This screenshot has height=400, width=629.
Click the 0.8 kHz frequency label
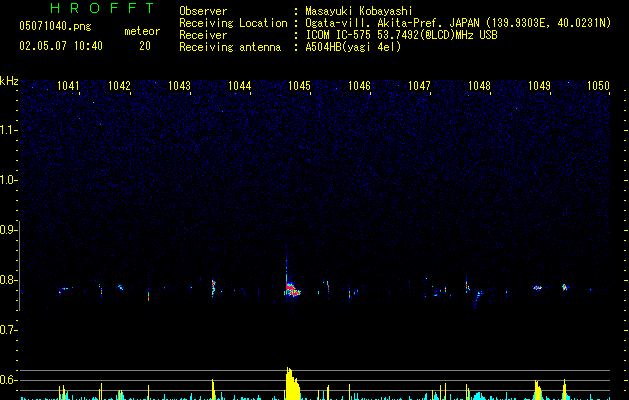[x=8, y=280]
